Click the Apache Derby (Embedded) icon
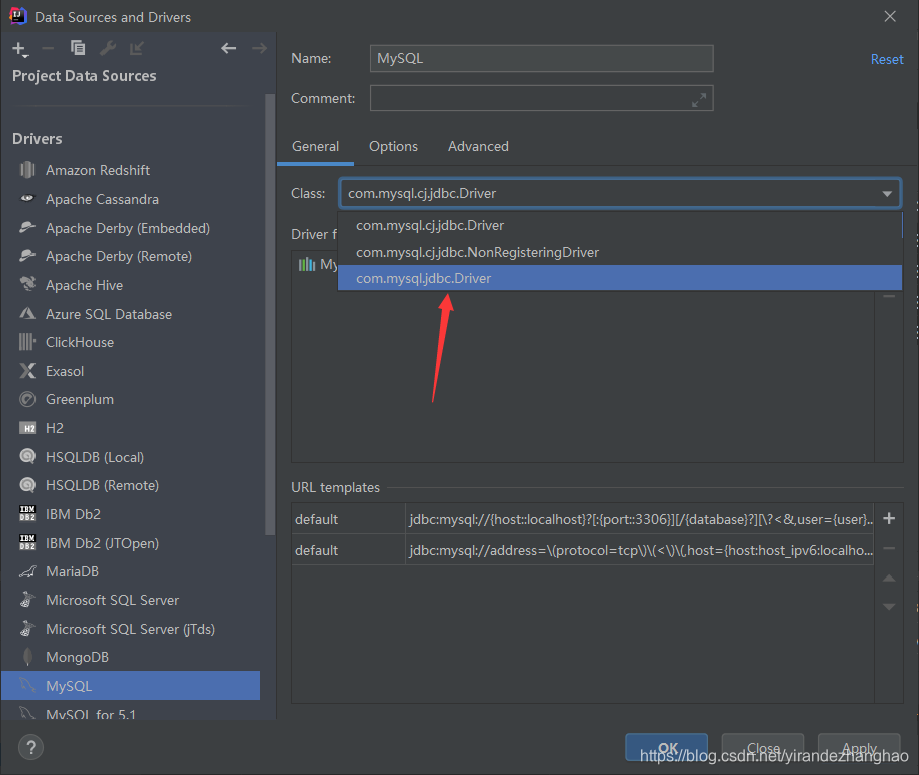Viewport: 919px width, 775px height. [x=28, y=227]
